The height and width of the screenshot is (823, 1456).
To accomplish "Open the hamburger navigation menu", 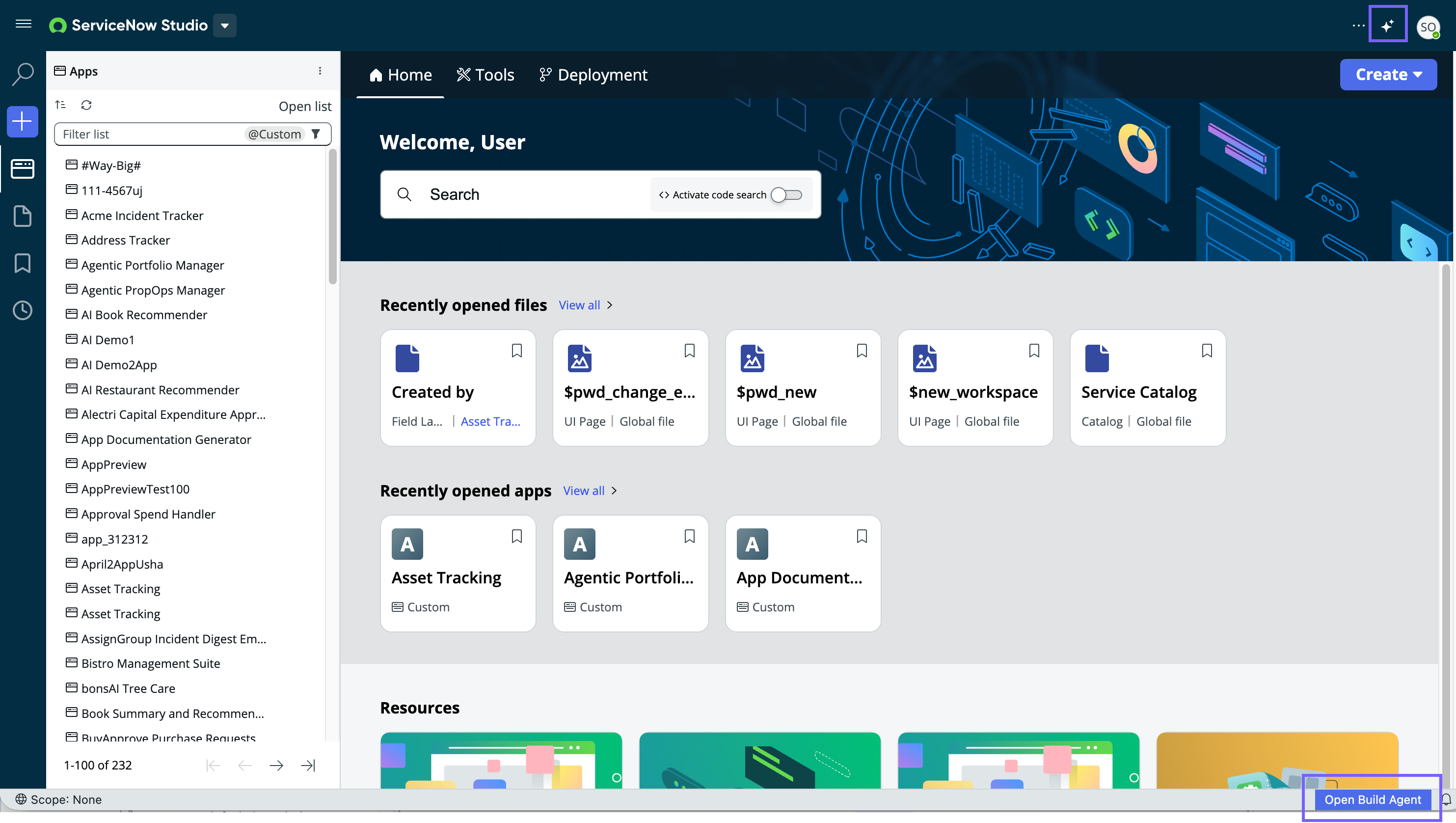I will (23, 24).
